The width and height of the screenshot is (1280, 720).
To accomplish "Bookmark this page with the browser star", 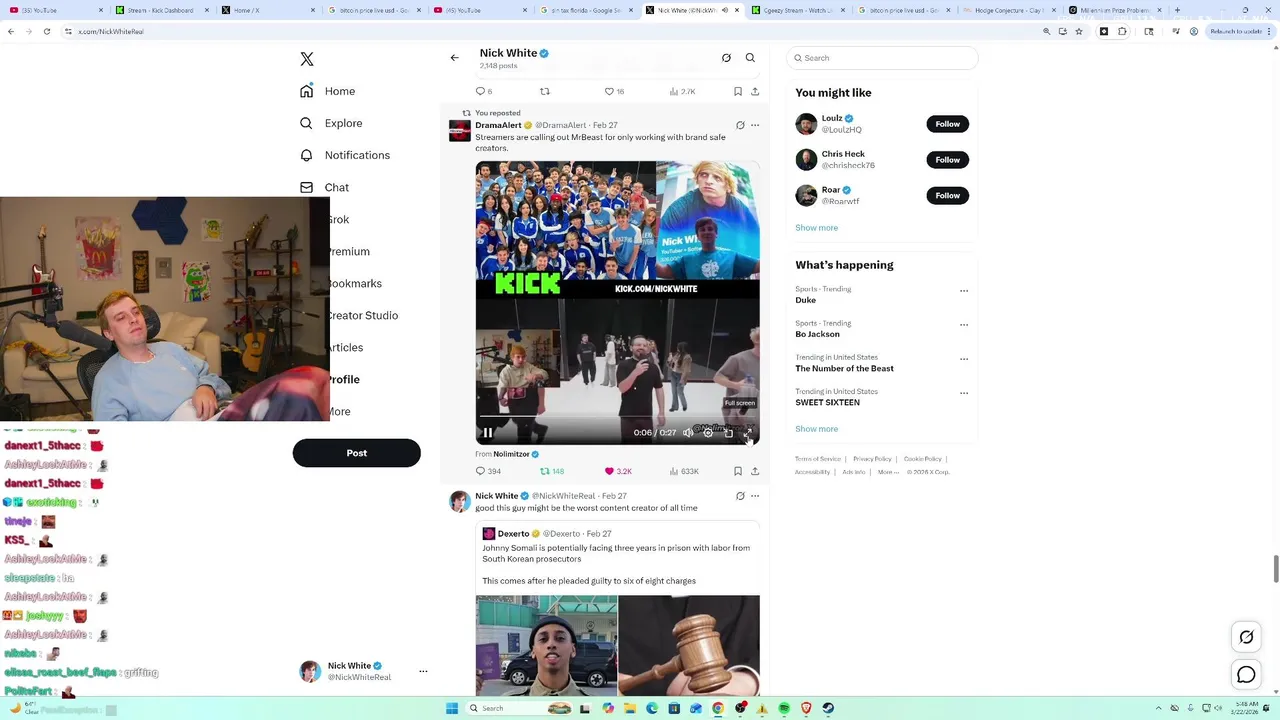I will [x=1079, y=31].
